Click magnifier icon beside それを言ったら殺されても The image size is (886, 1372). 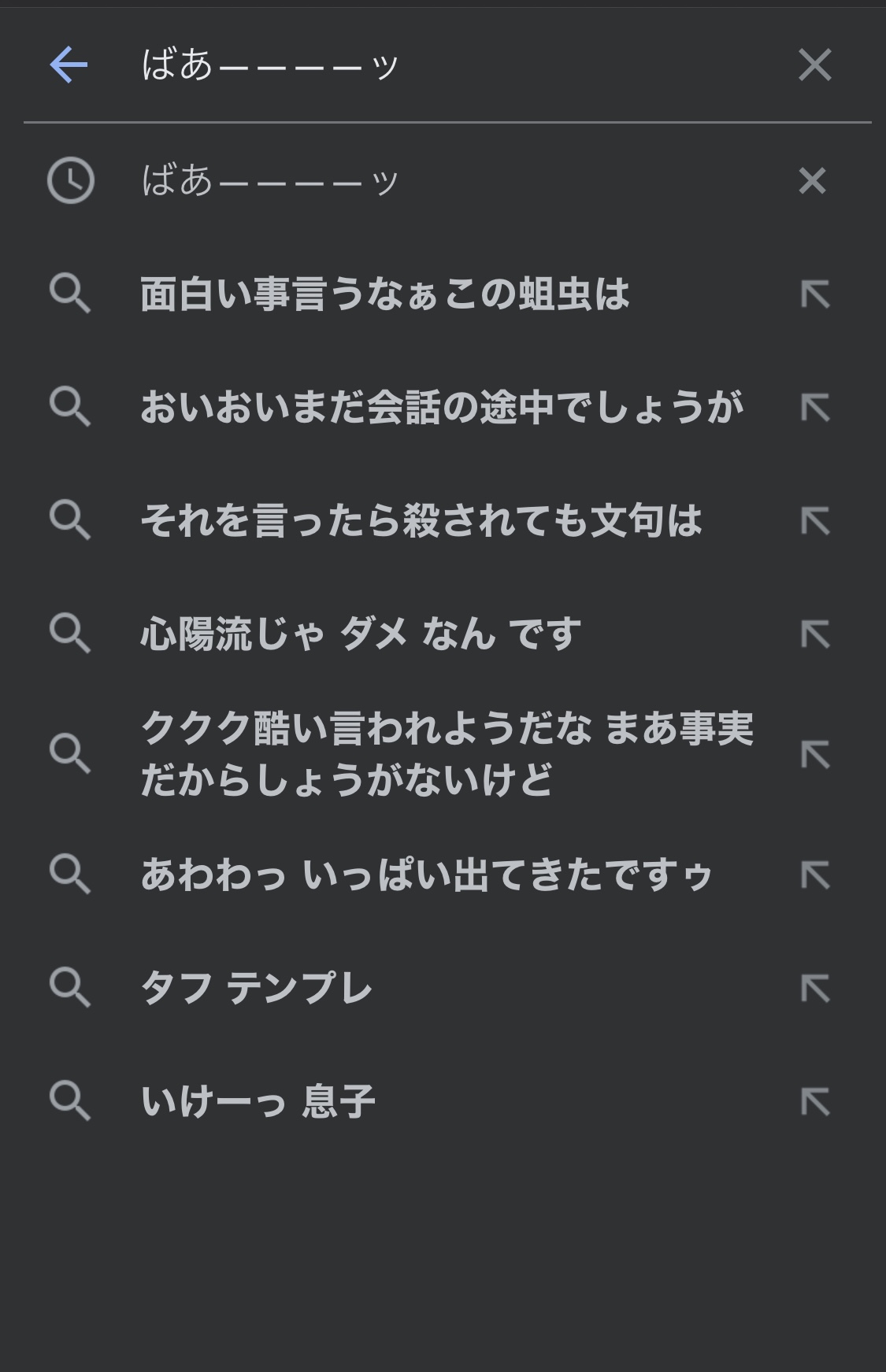(x=70, y=521)
